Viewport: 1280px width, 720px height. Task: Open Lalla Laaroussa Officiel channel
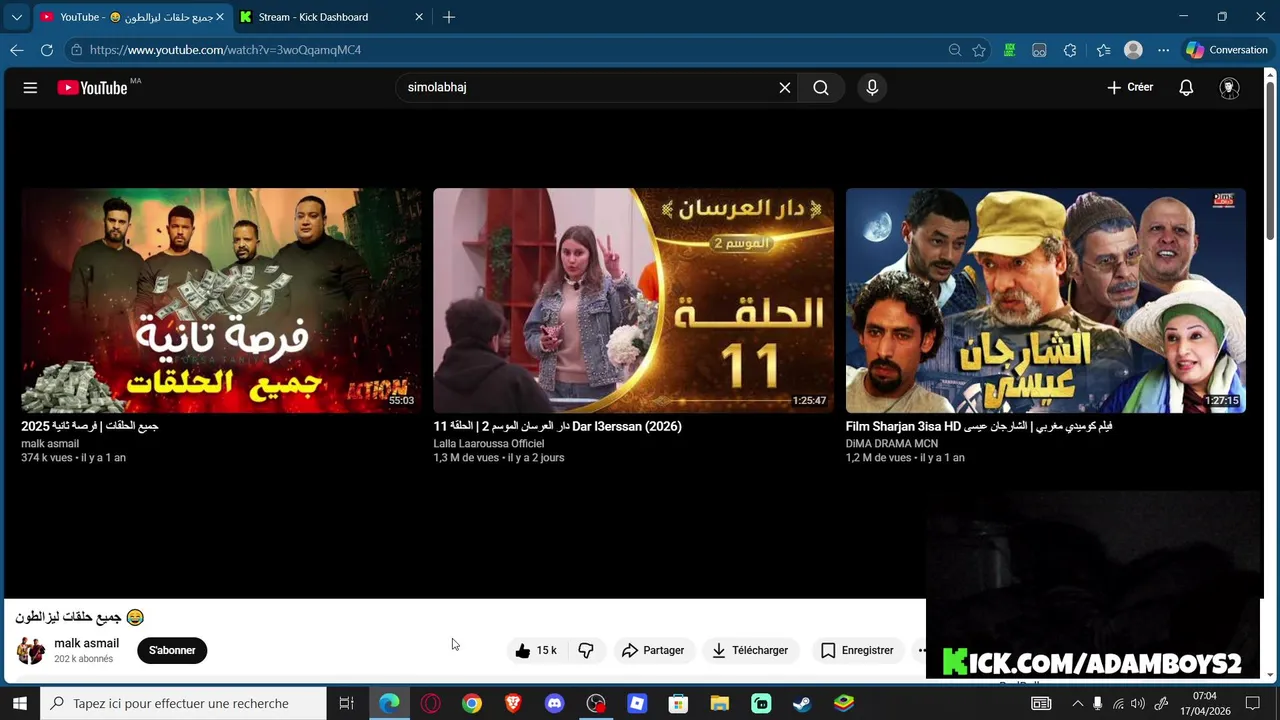click(489, 444)
